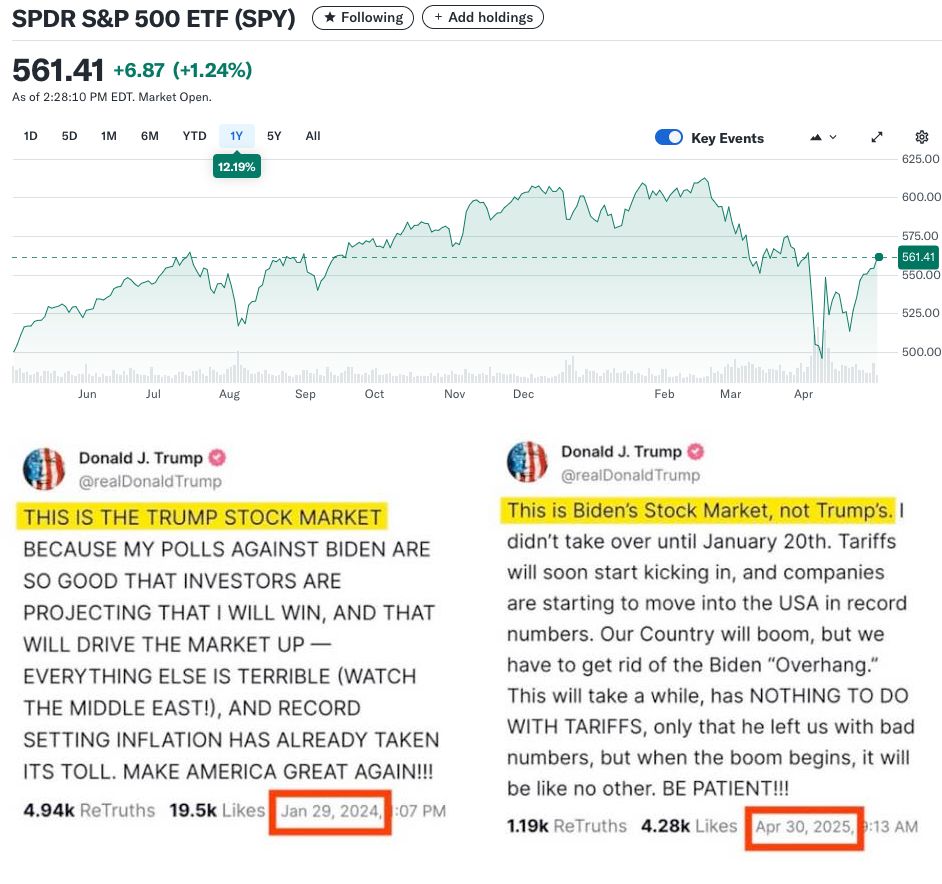Switch to 1M chart range
Viewport: 942px width, 884px height.
click(x=109, y=136)
